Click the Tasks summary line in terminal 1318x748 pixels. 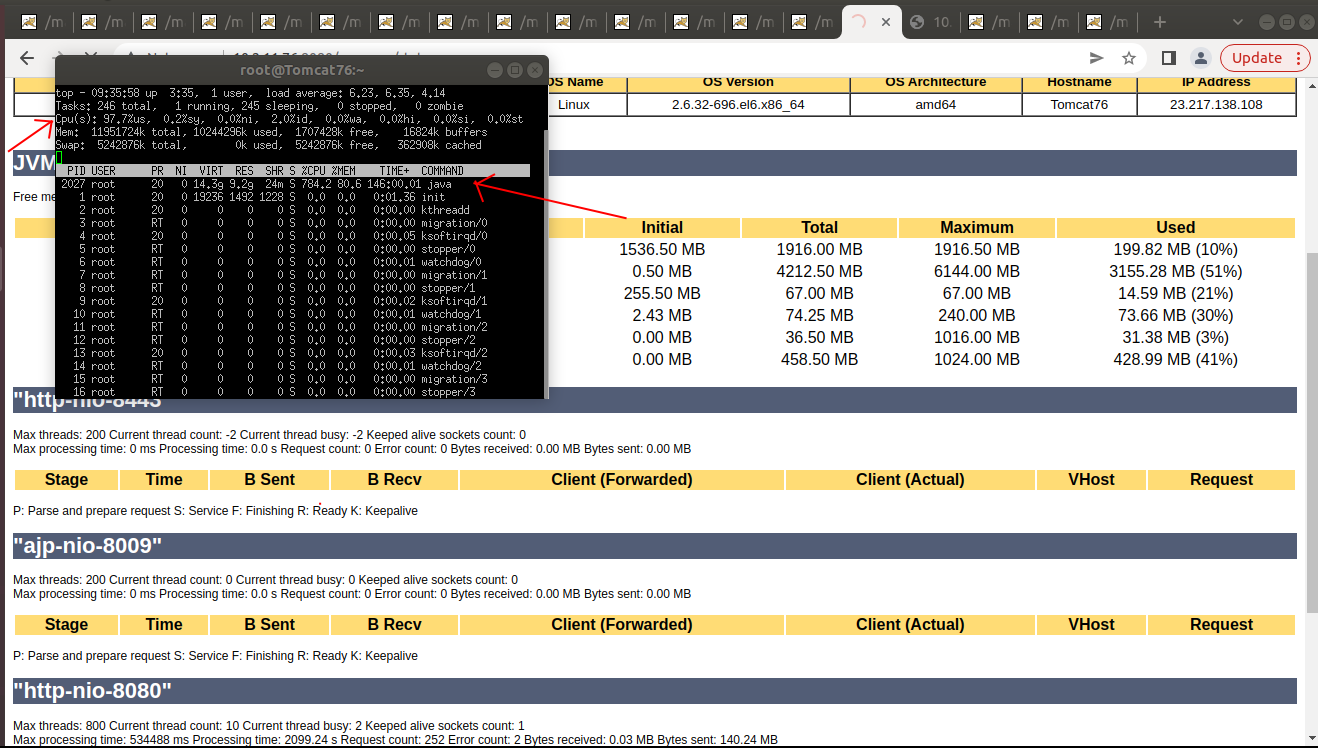[260, 106]
